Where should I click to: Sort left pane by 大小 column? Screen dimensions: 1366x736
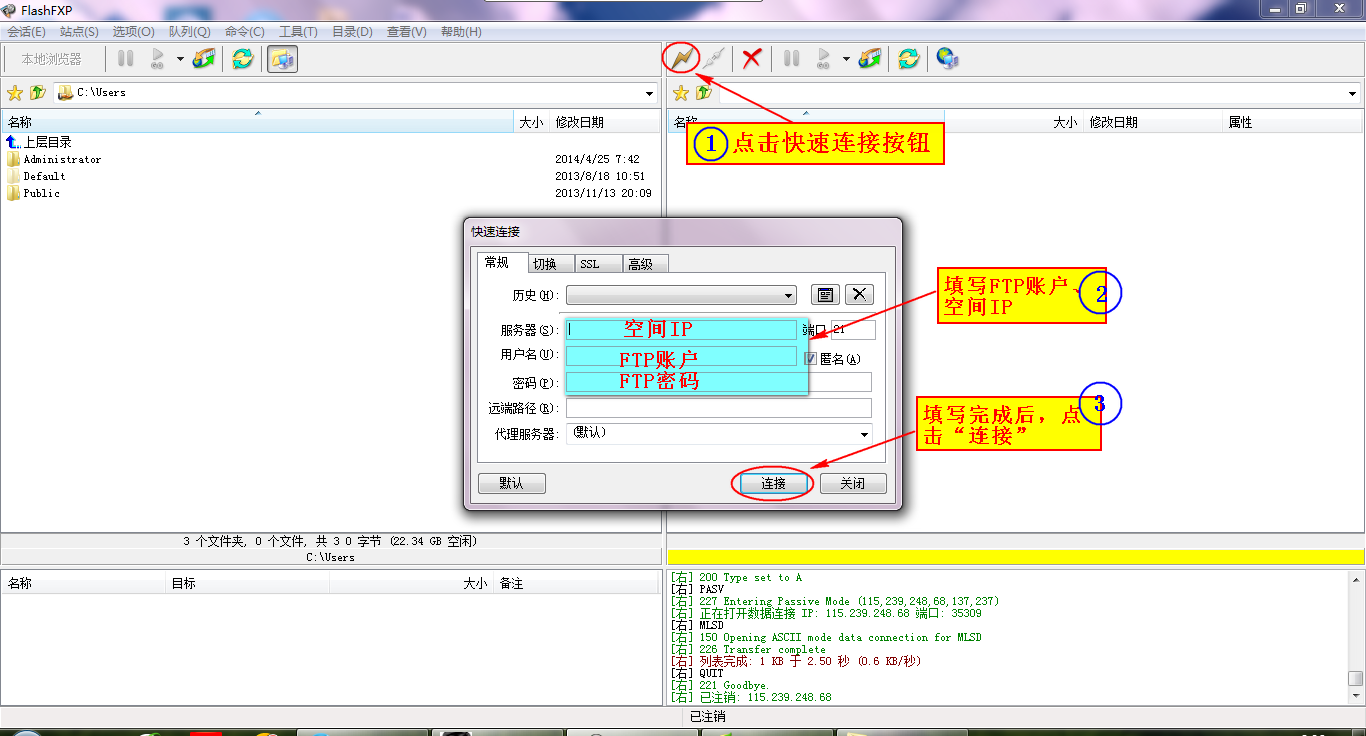531,122
